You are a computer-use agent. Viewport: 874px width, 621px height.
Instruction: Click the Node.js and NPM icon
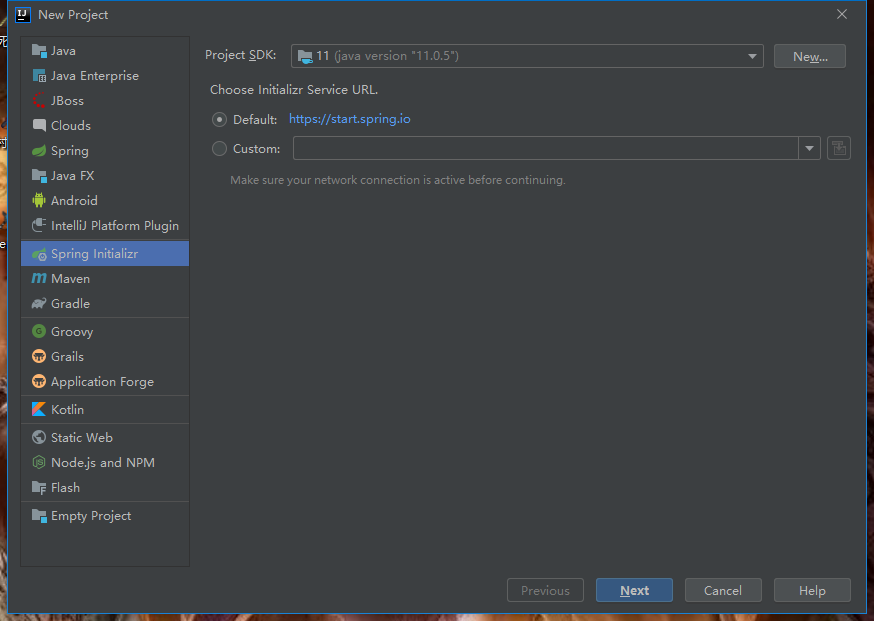[x=39, y=462]
